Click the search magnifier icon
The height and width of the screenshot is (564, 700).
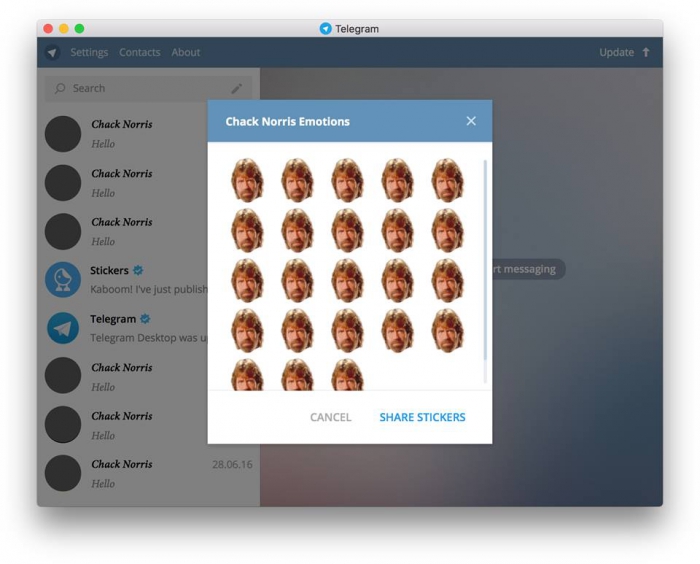(60, 88)
